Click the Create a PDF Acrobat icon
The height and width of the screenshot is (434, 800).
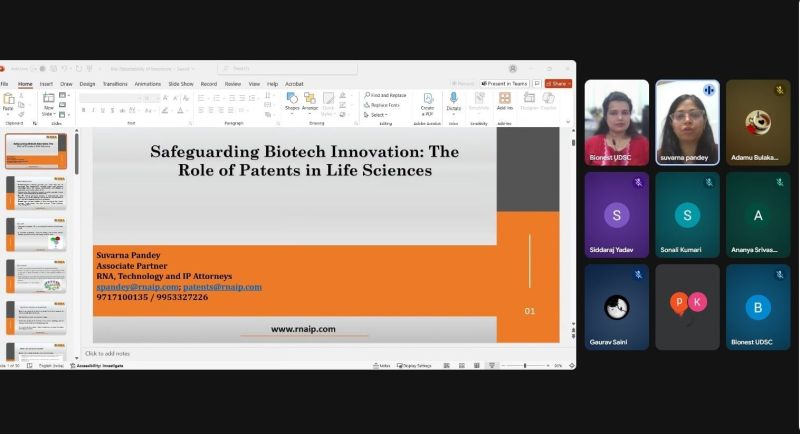click(428, 103)
